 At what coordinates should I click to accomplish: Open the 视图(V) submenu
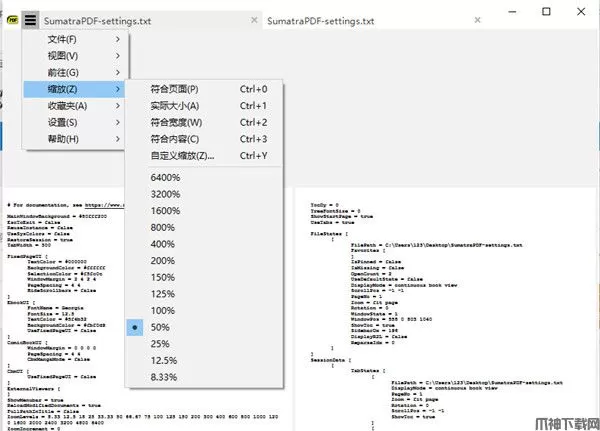tap(74, 56)
